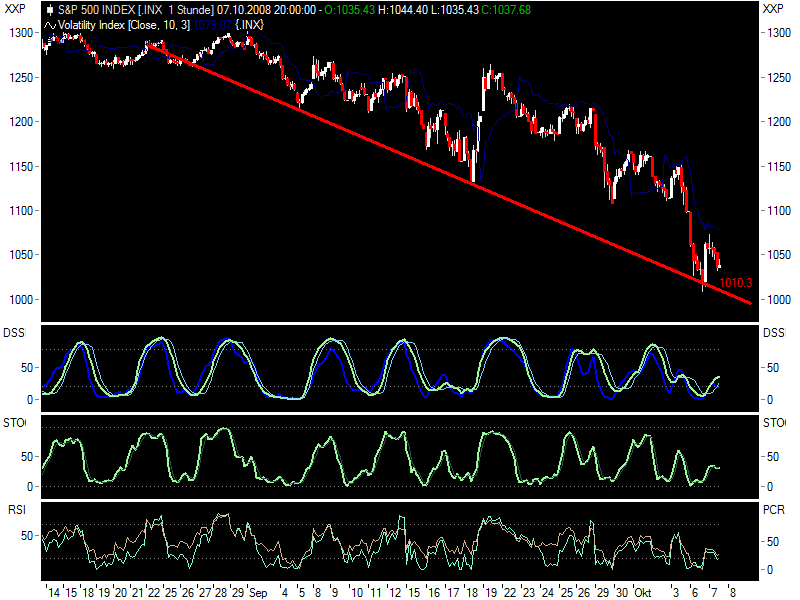Click the 07.10.2008 20:00:00 timestamp
Viewport: 800px width, 600px height.
click(266, 10)
